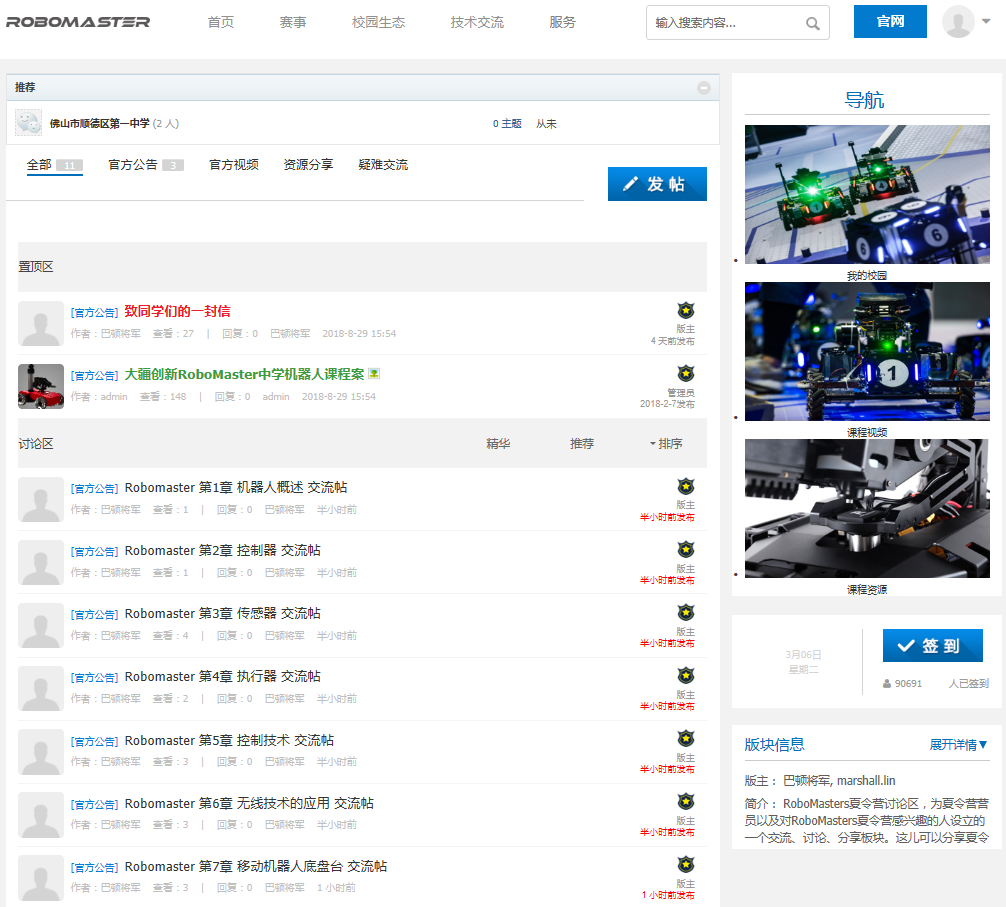This screenshot has height=907, width=1006.
Task: Click the person icon beside 90691 sign-in count
Action: [x=887, y=684]
